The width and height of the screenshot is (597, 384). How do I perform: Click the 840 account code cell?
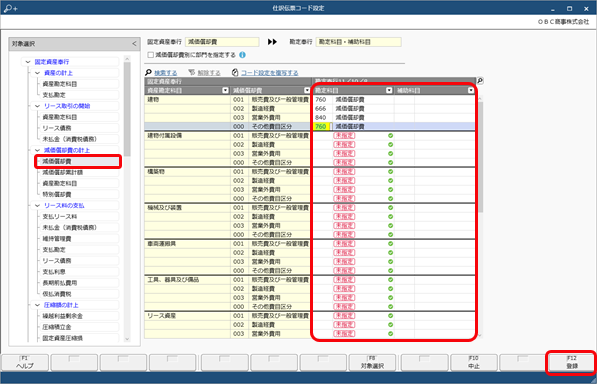coord(322,118)
